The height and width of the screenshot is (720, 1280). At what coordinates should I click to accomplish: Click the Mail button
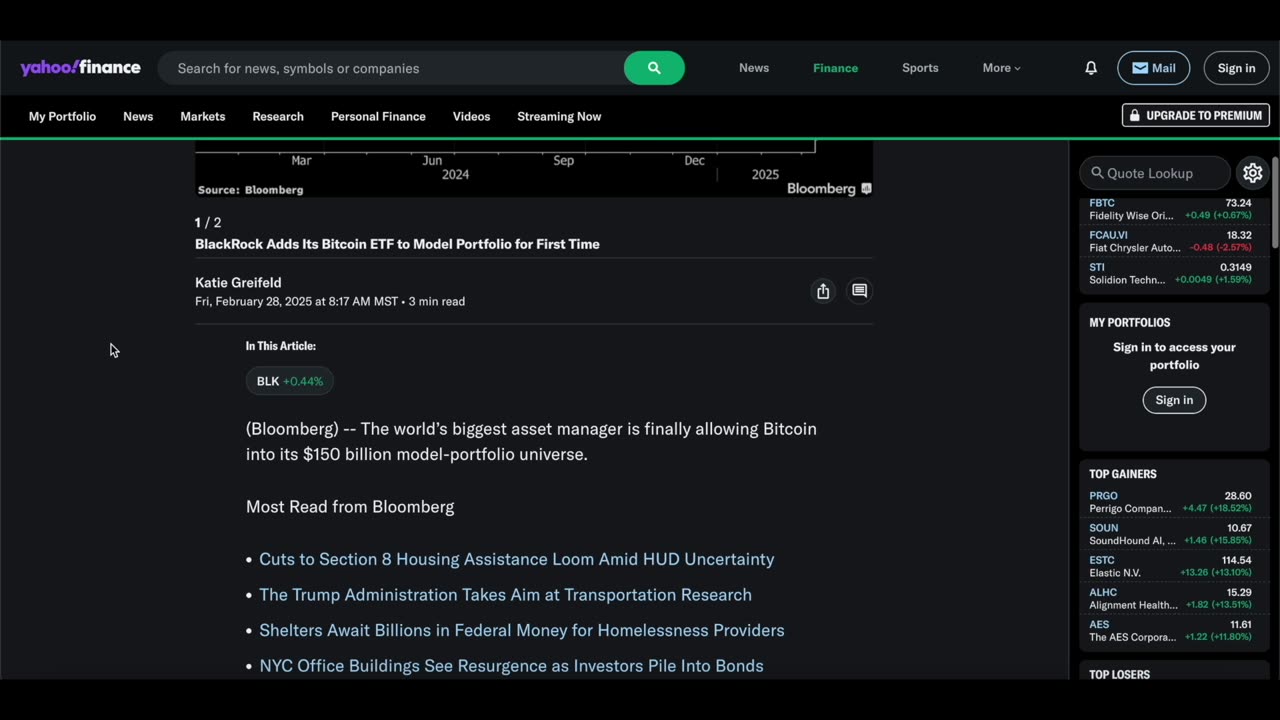click(x=1153, y=68)
